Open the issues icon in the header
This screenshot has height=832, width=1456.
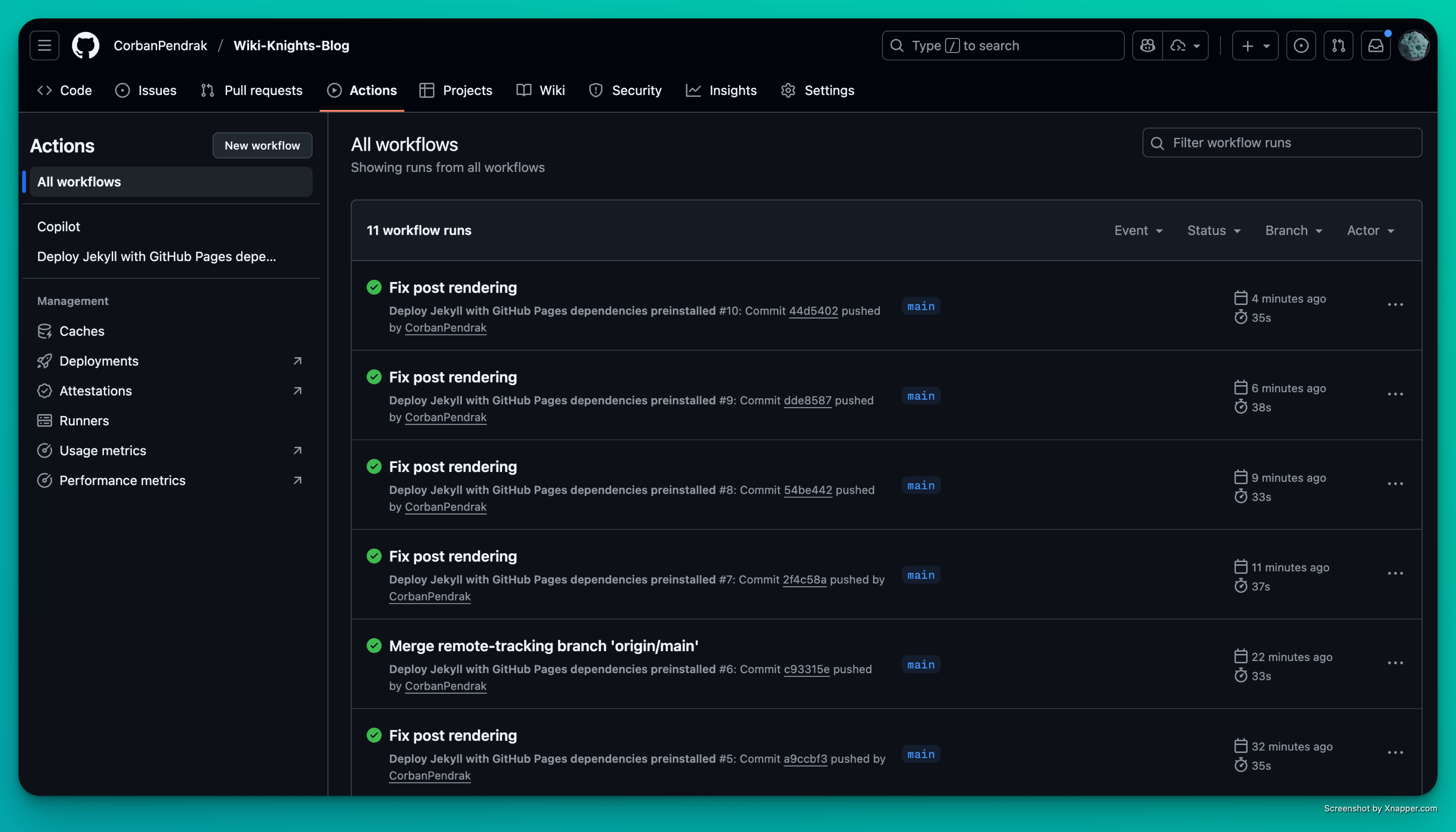[x=1301, y=45]
